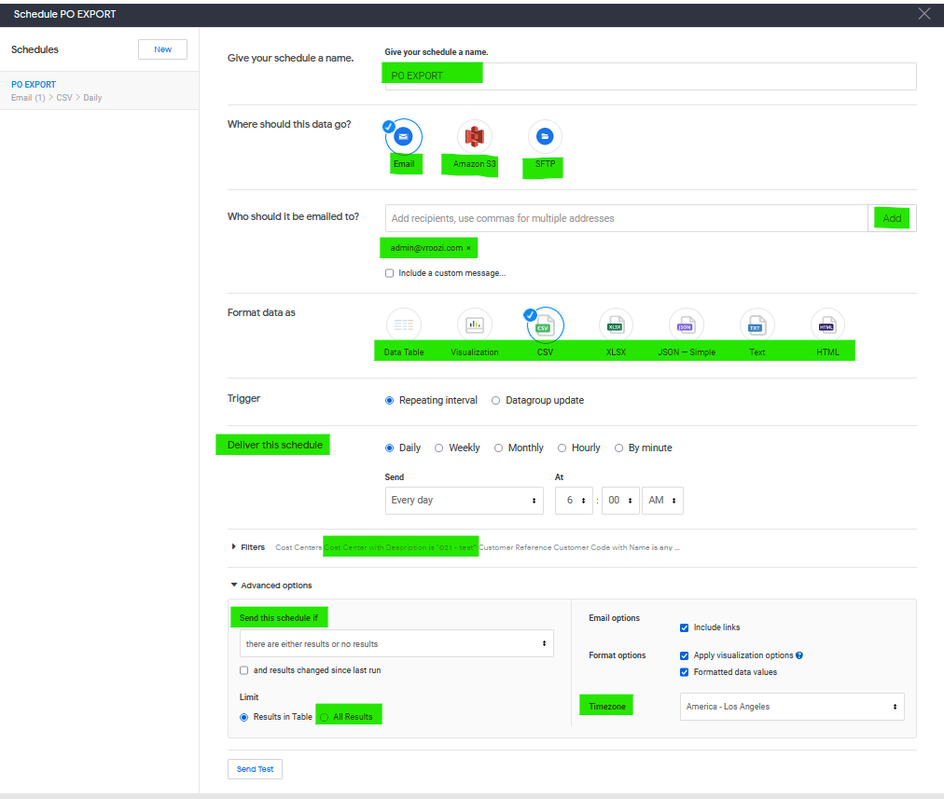
Task: Expand the Filters section
Action: click(248, 547)
